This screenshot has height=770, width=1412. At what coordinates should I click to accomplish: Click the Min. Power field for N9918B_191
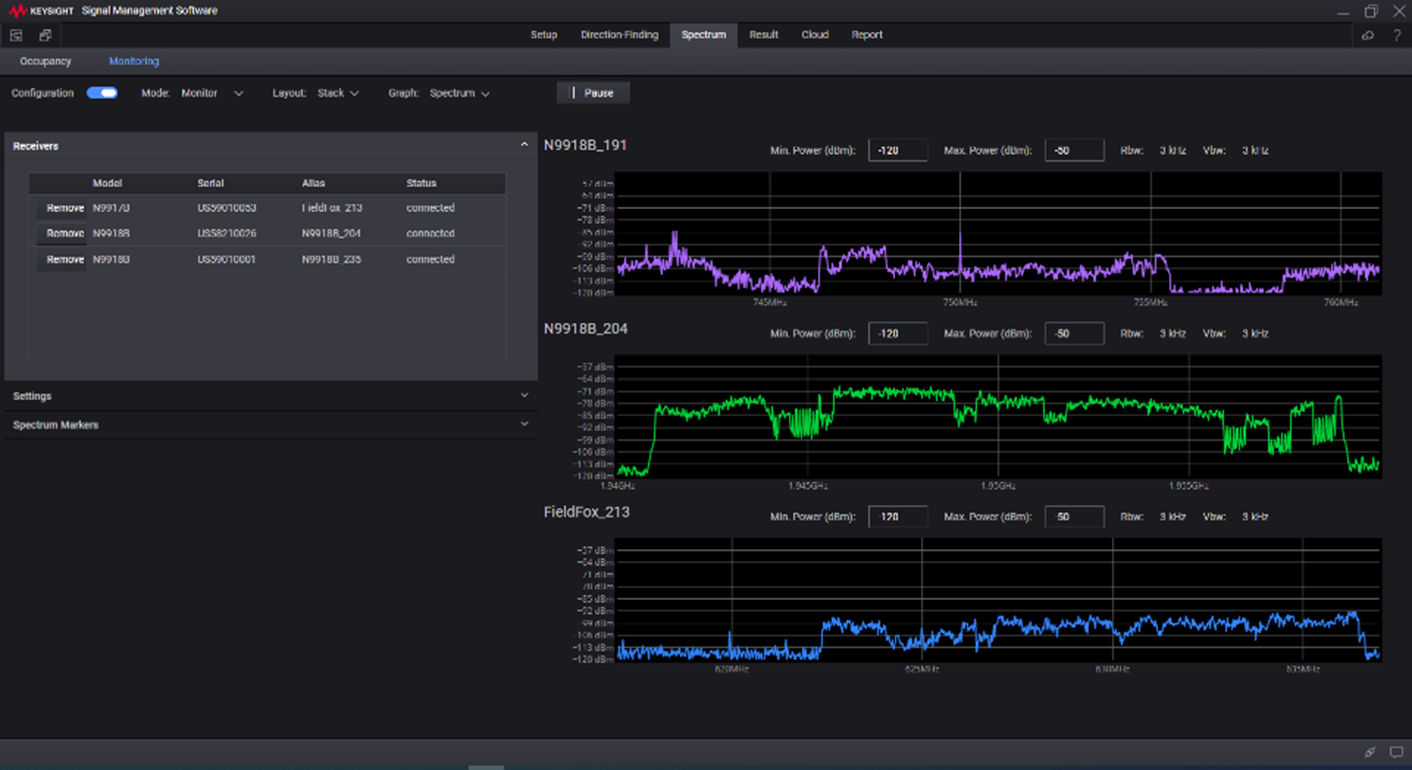(898, 150)
